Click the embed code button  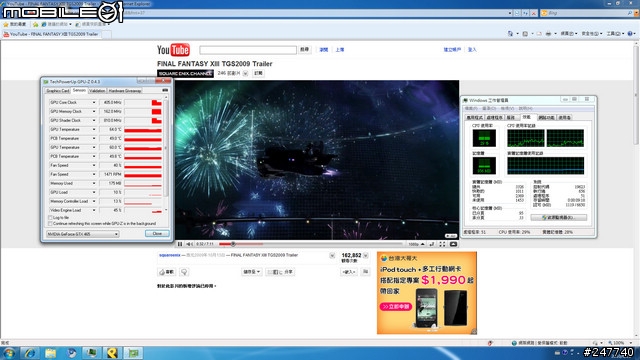pyautogui.click(x=349, y=272)
